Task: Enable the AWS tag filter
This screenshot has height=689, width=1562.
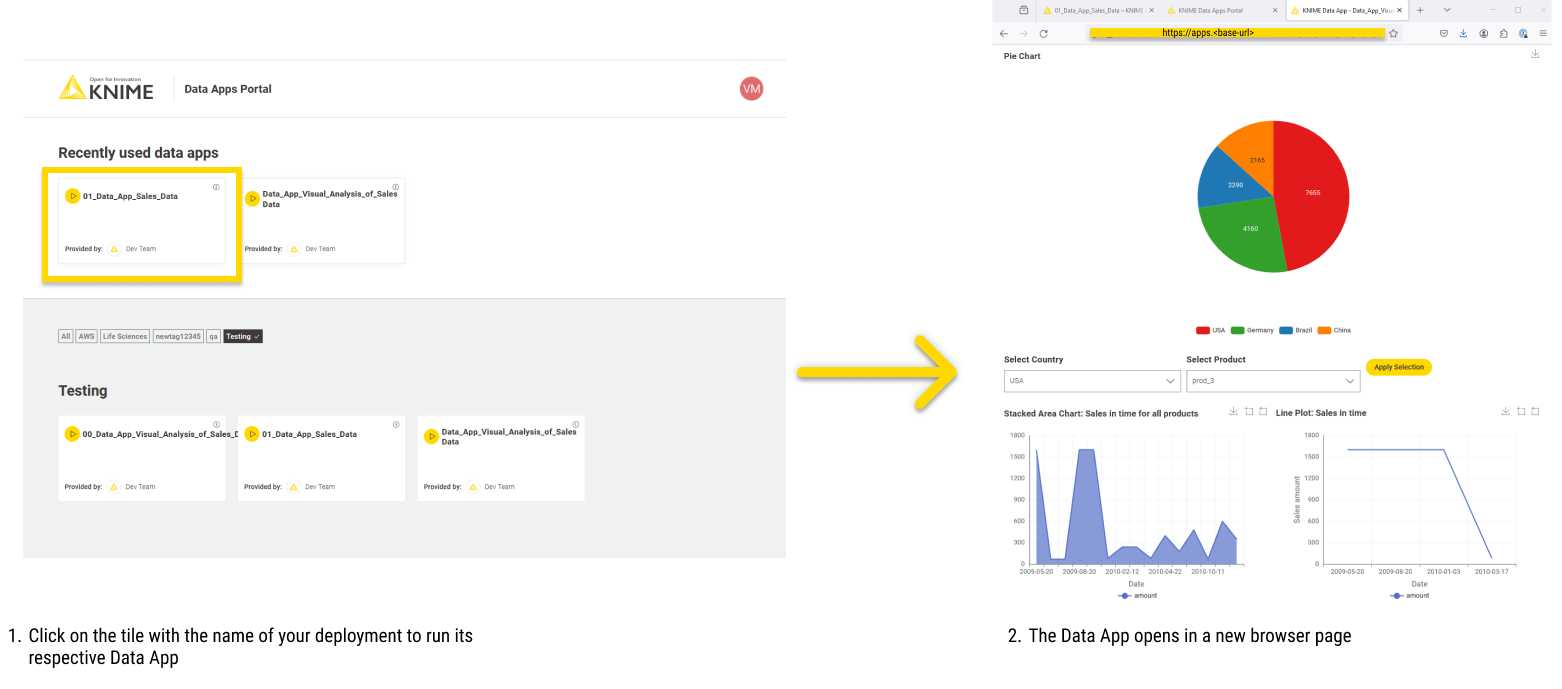Action: click(x=87, y=337)
